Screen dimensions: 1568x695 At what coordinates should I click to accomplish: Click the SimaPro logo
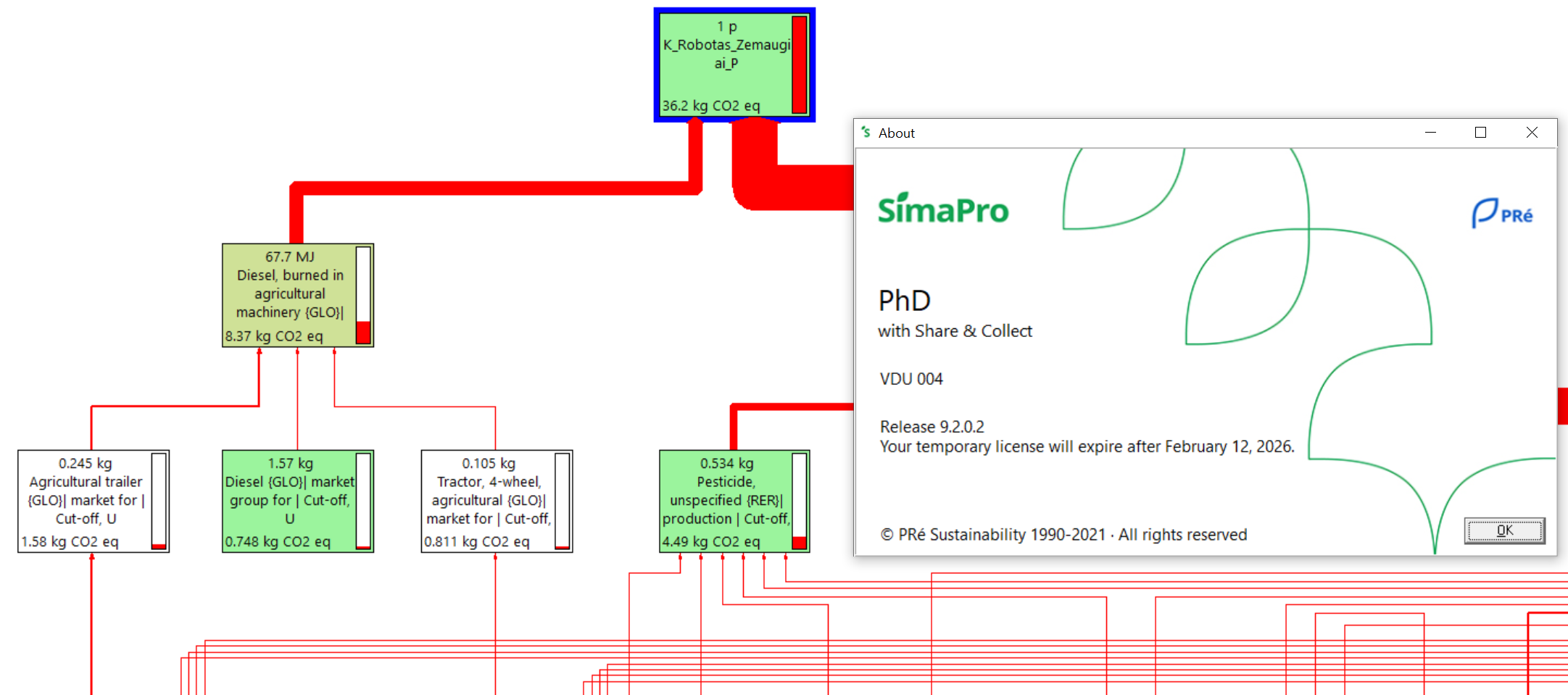(x=942, y=209)
